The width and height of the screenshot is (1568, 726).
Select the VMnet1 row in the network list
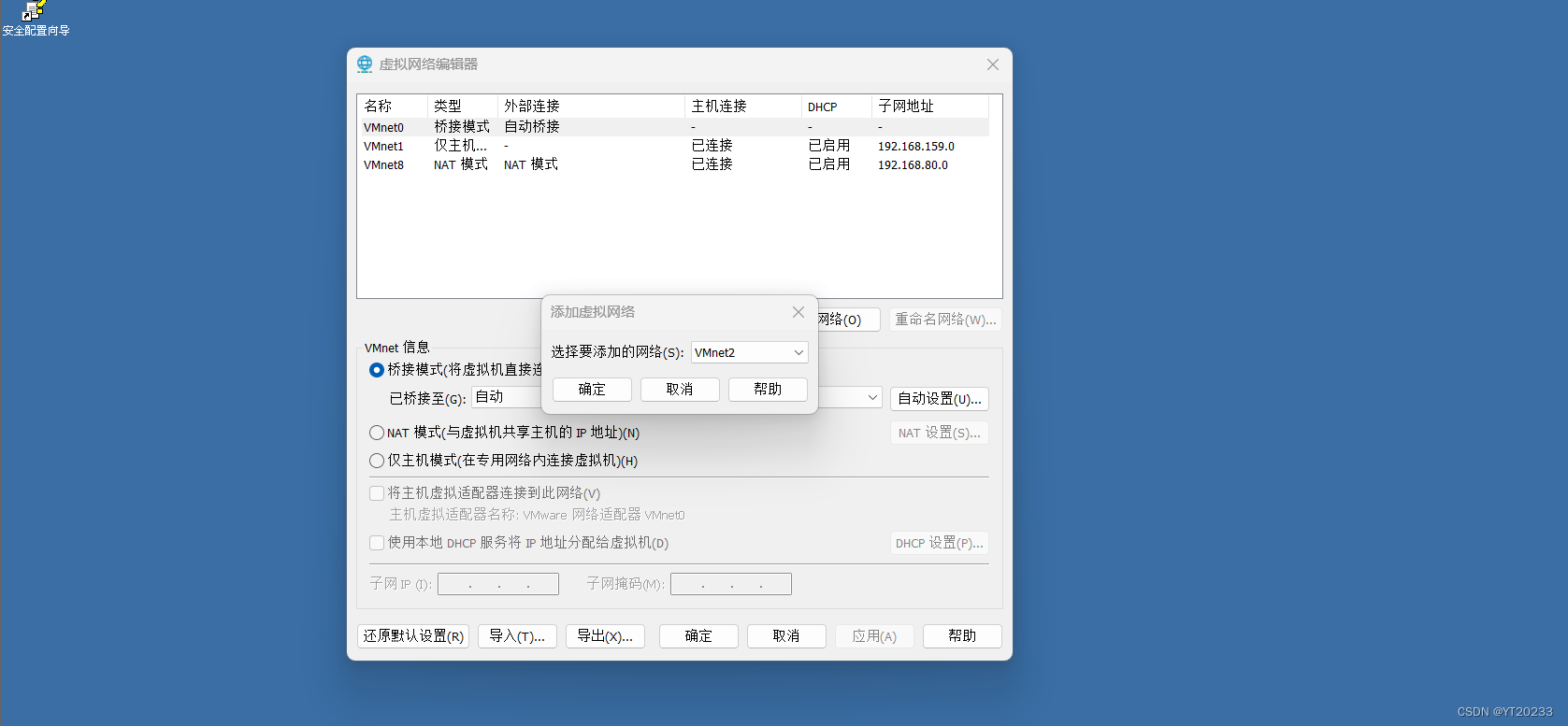tap(673, 146)
